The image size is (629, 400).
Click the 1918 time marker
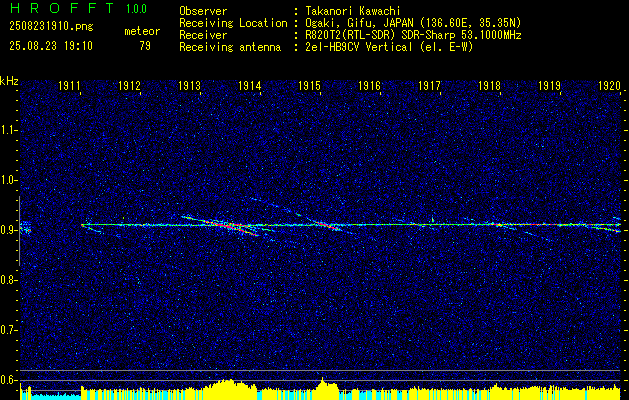490,85
